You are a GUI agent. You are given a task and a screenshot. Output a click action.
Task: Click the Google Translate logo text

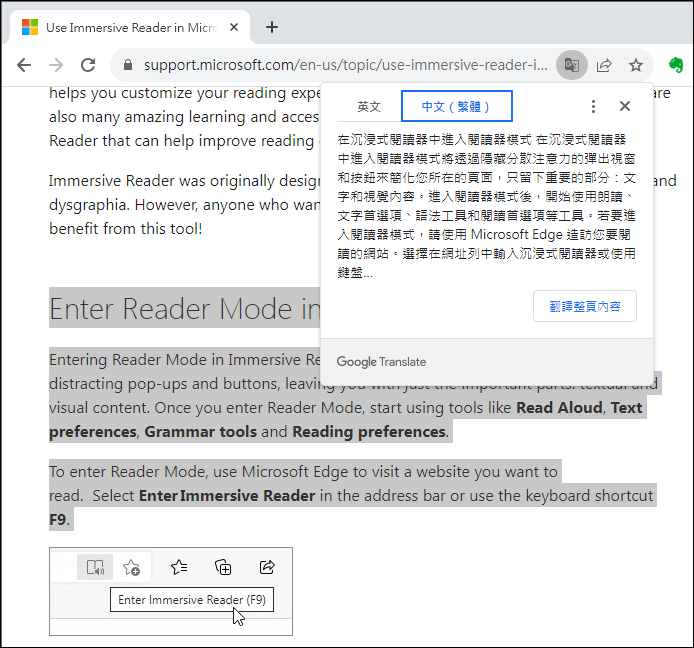381,362
